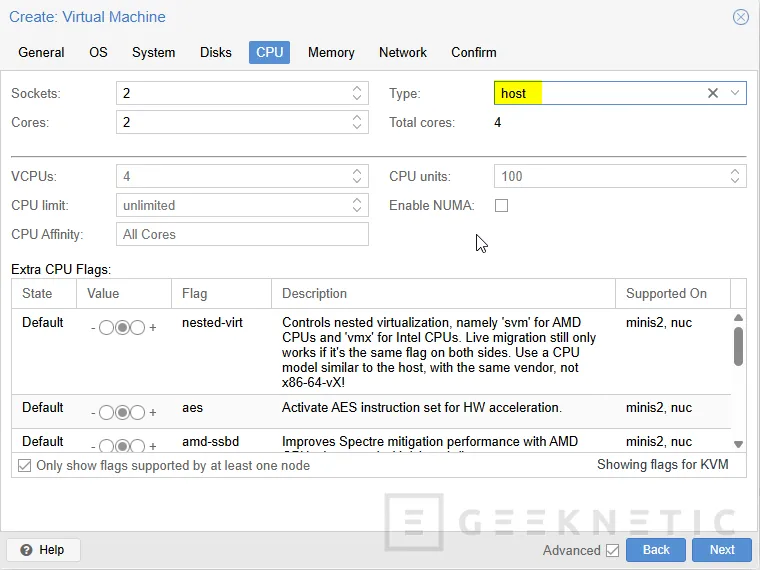
Task: Click the flags list scroll down arrow
Action: click(x=738, y=444)
